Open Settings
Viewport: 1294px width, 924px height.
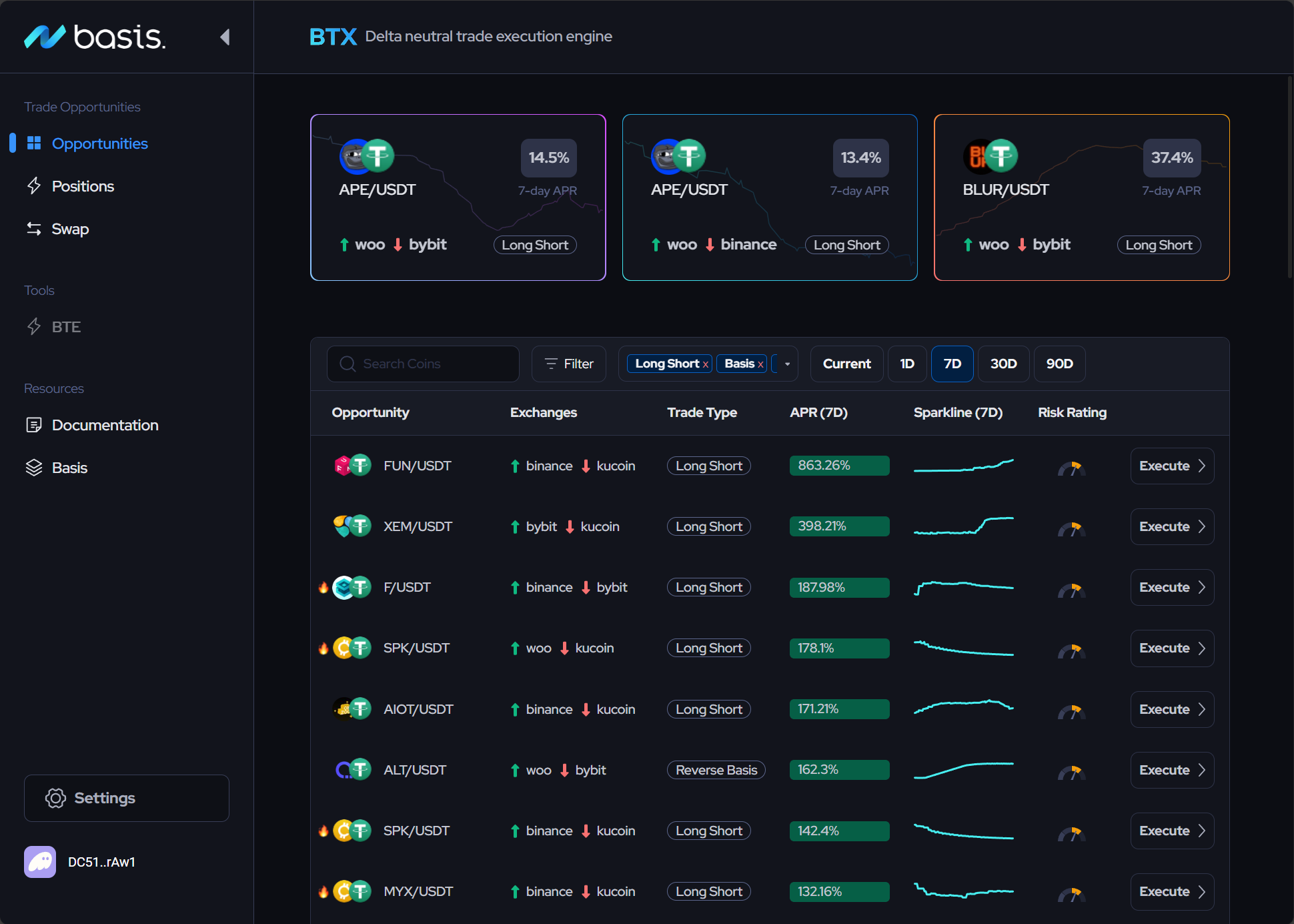[x=127, y=798]
